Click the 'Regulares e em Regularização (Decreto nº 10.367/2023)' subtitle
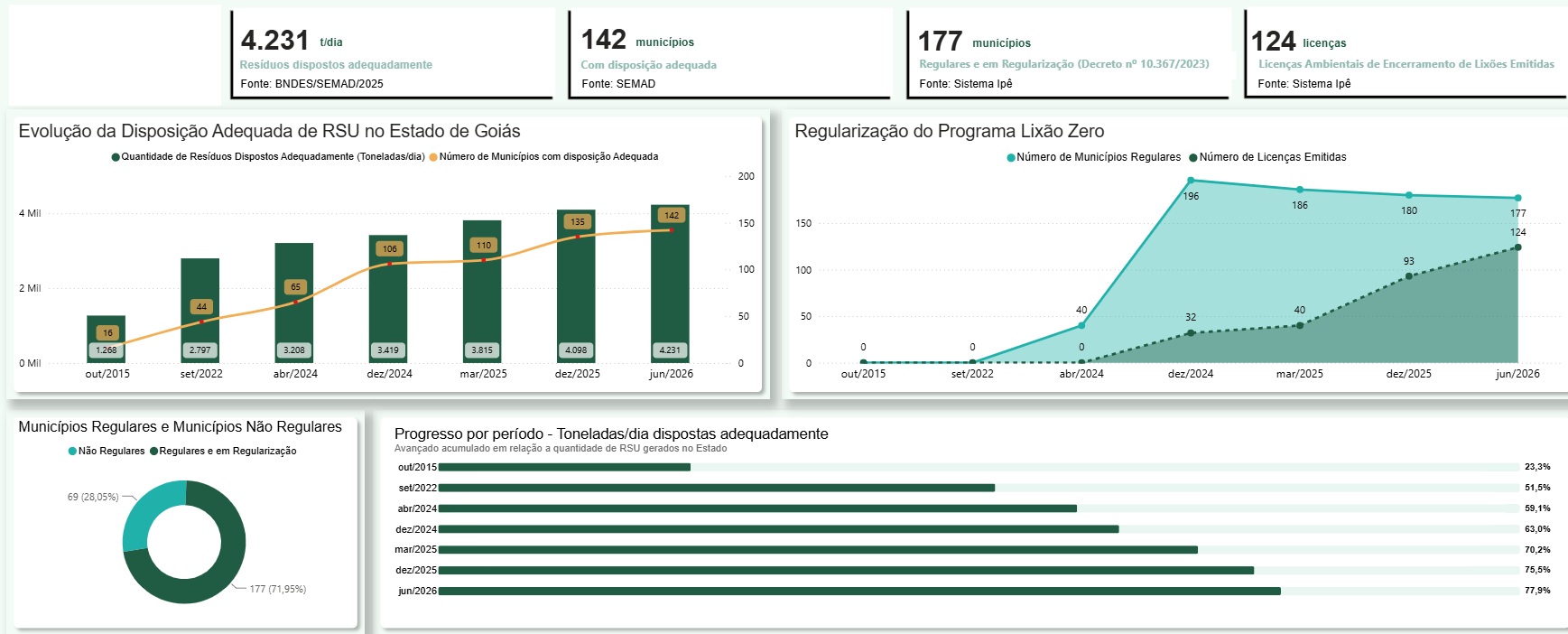Screen dimensions: 1568x634 click(x=1064, y=64)
